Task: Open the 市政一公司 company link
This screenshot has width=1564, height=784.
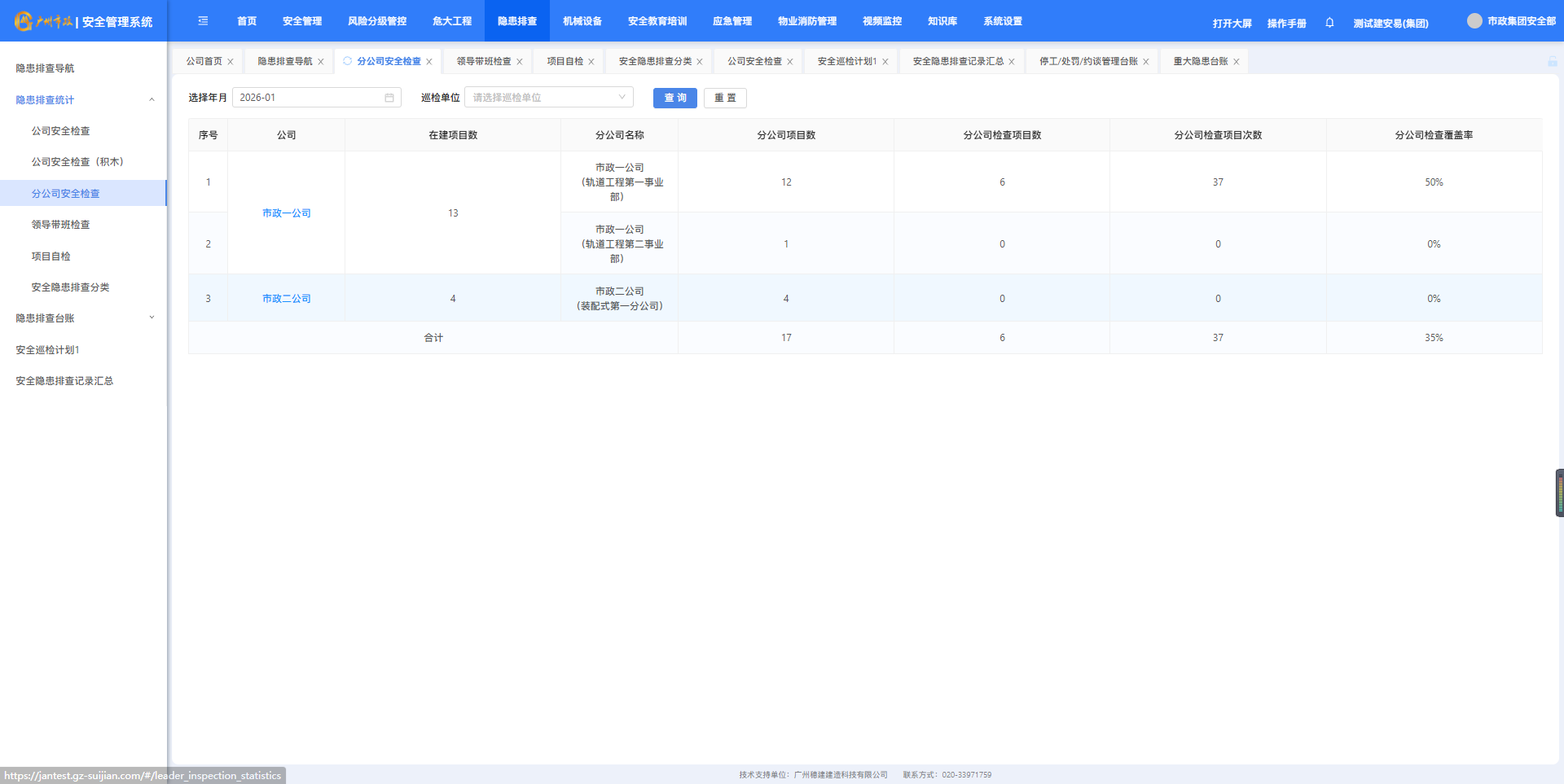Action: (286, 213)
